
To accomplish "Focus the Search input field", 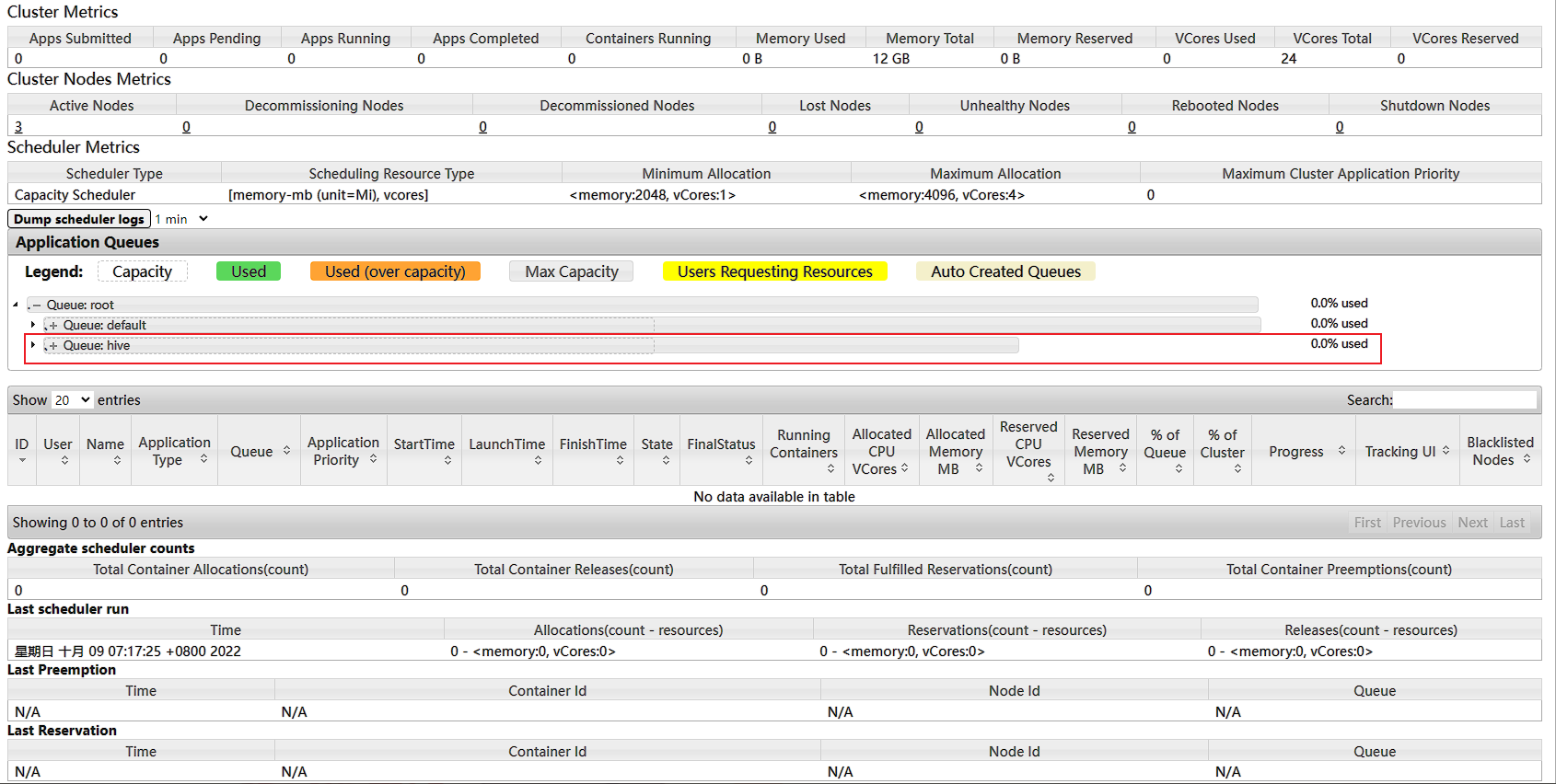I will 1464,400.
